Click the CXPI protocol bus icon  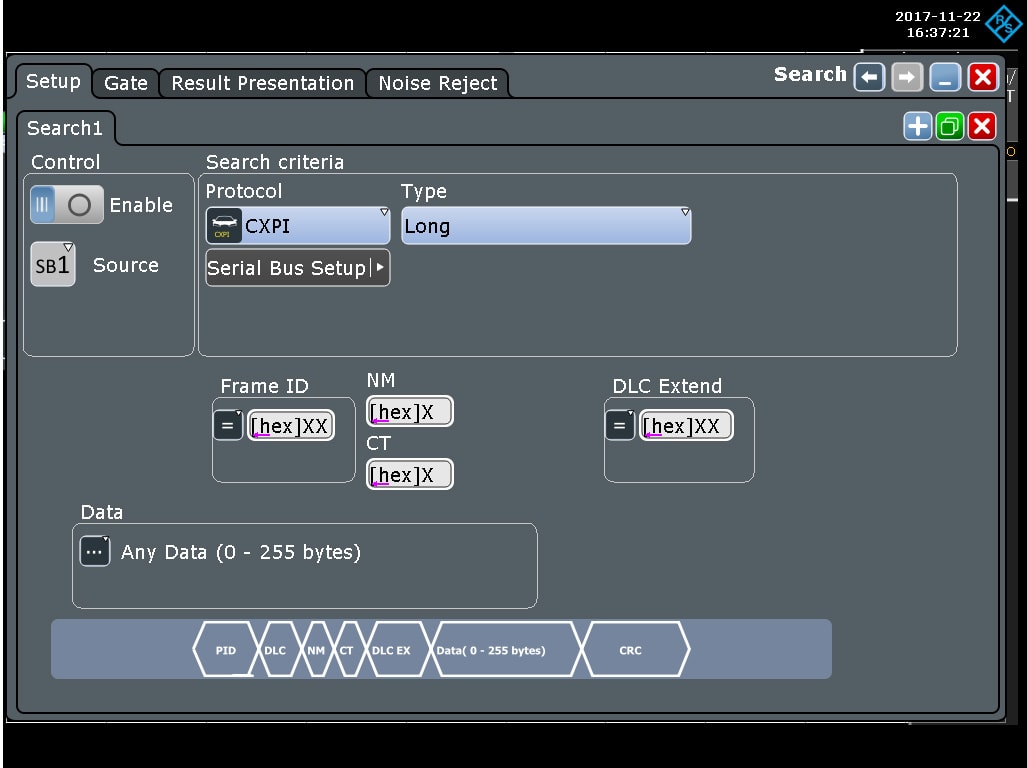[x=226, y=225]
